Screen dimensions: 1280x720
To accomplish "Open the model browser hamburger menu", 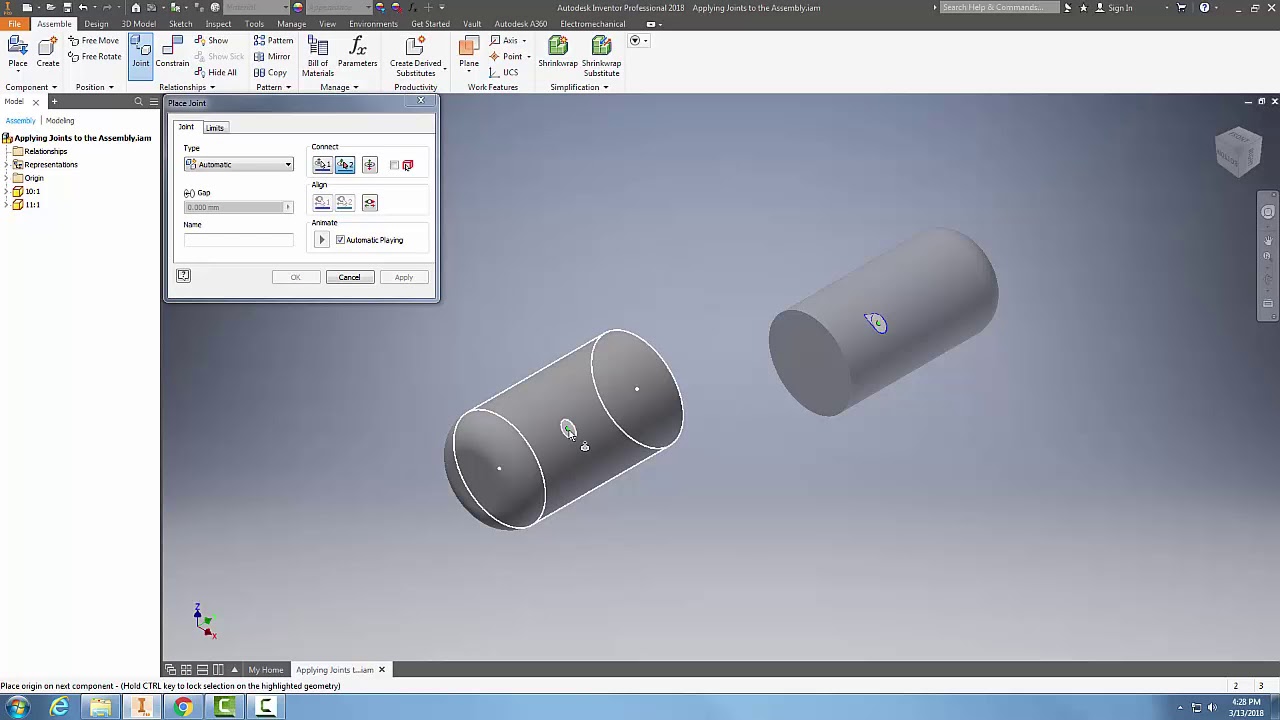I will coord(152,102).
